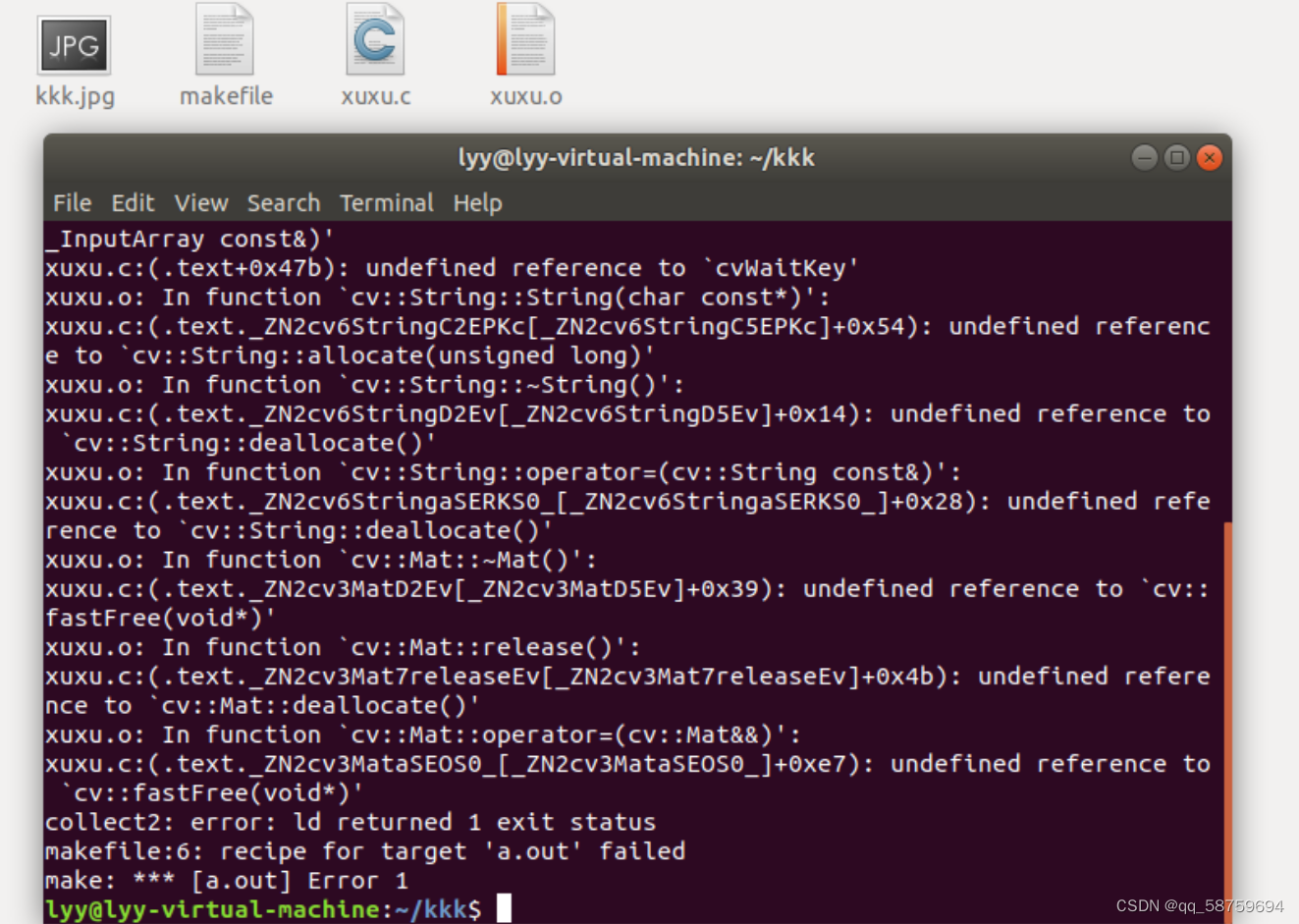
Task: Close the terminal window
Action: 1209,157
